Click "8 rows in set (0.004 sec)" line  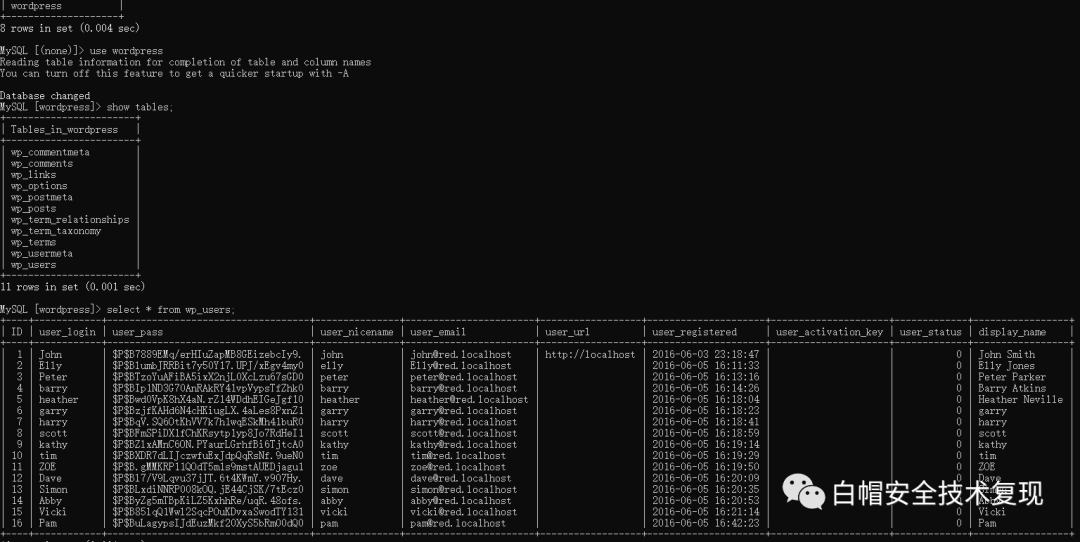click(x=70, y=28)
